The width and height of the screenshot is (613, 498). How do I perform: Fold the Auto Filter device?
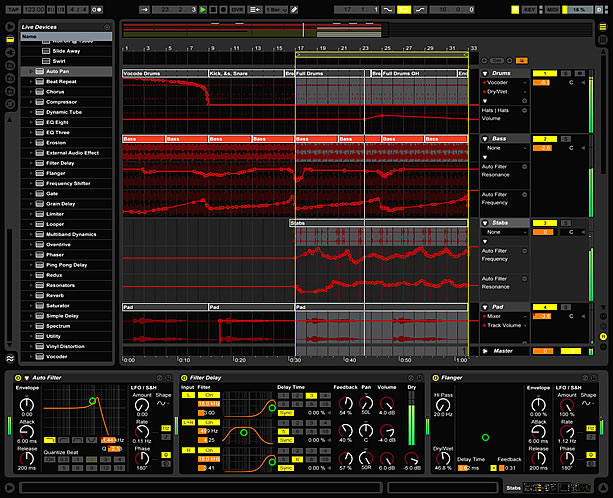coord(27,378)
